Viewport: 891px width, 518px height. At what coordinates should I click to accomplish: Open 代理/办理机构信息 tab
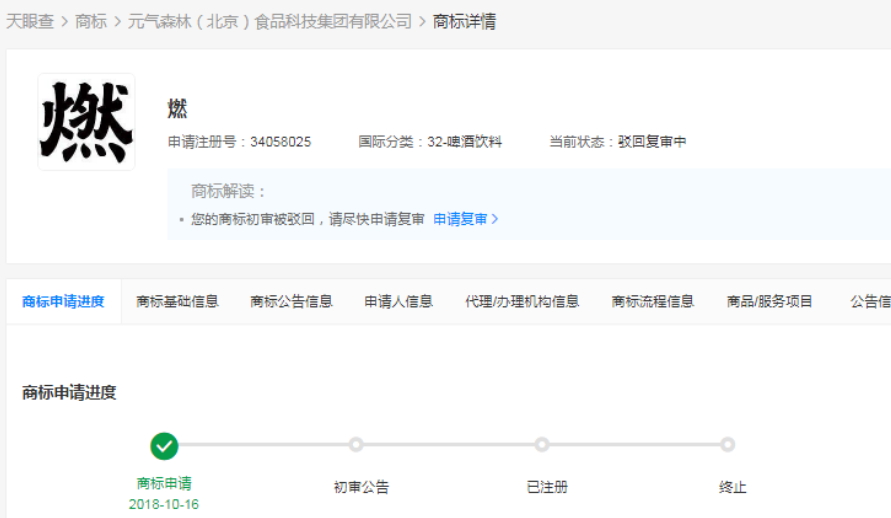(x=522, y=302)
